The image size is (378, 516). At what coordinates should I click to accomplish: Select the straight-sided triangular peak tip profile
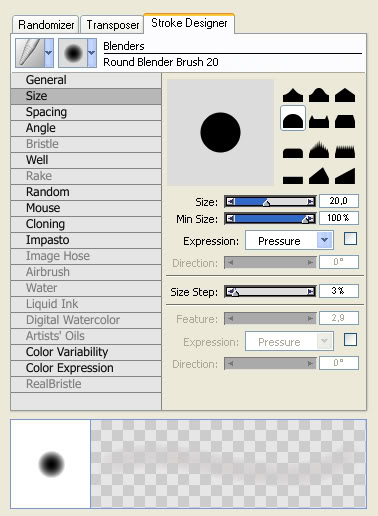point(345,95)
